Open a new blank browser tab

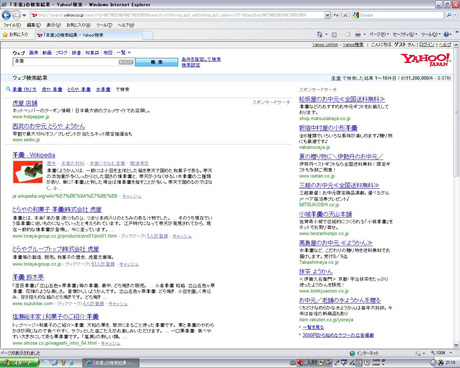pos(148,35)
